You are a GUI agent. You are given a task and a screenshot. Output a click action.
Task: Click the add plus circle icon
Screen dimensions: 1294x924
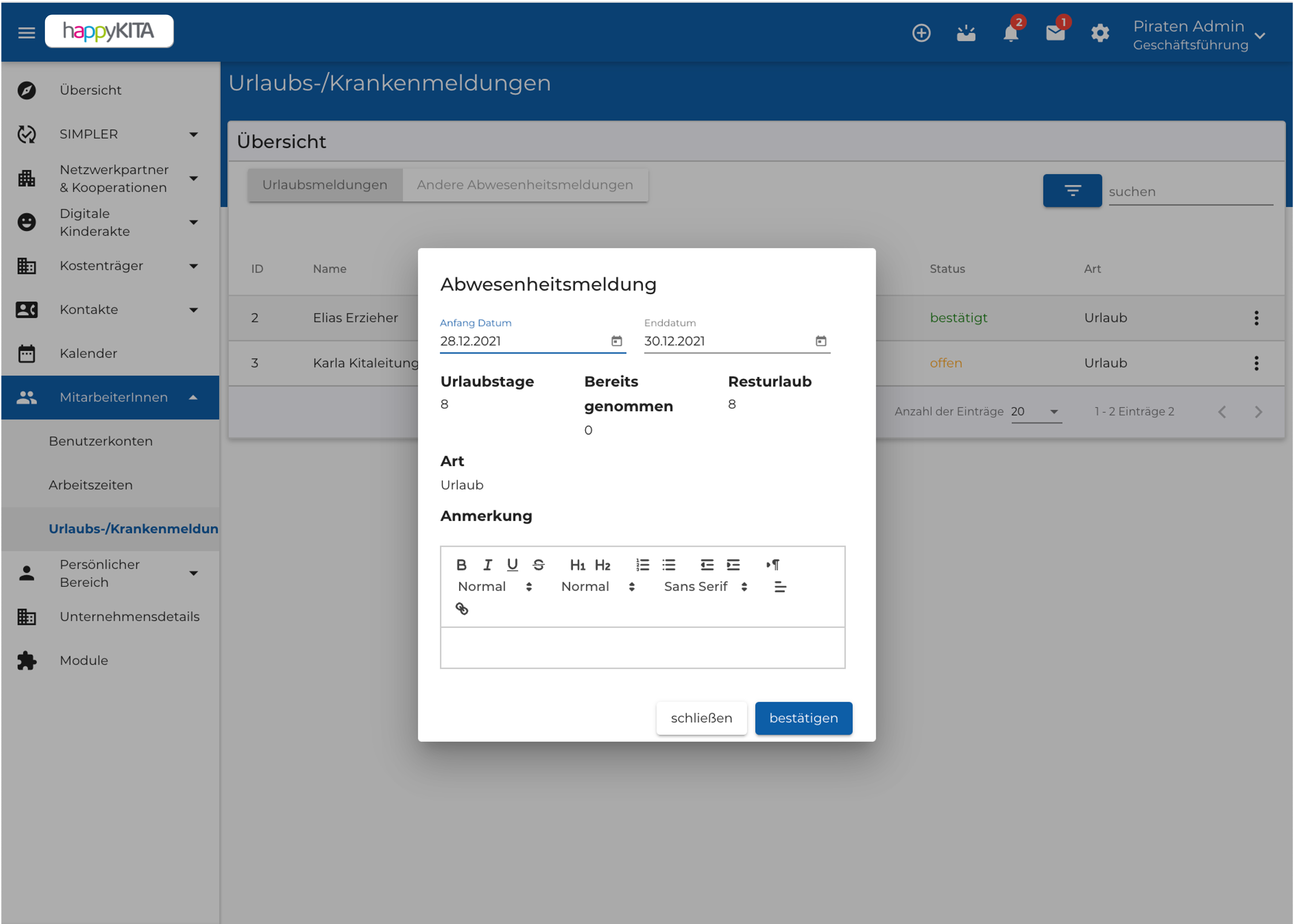coord(921,33)
